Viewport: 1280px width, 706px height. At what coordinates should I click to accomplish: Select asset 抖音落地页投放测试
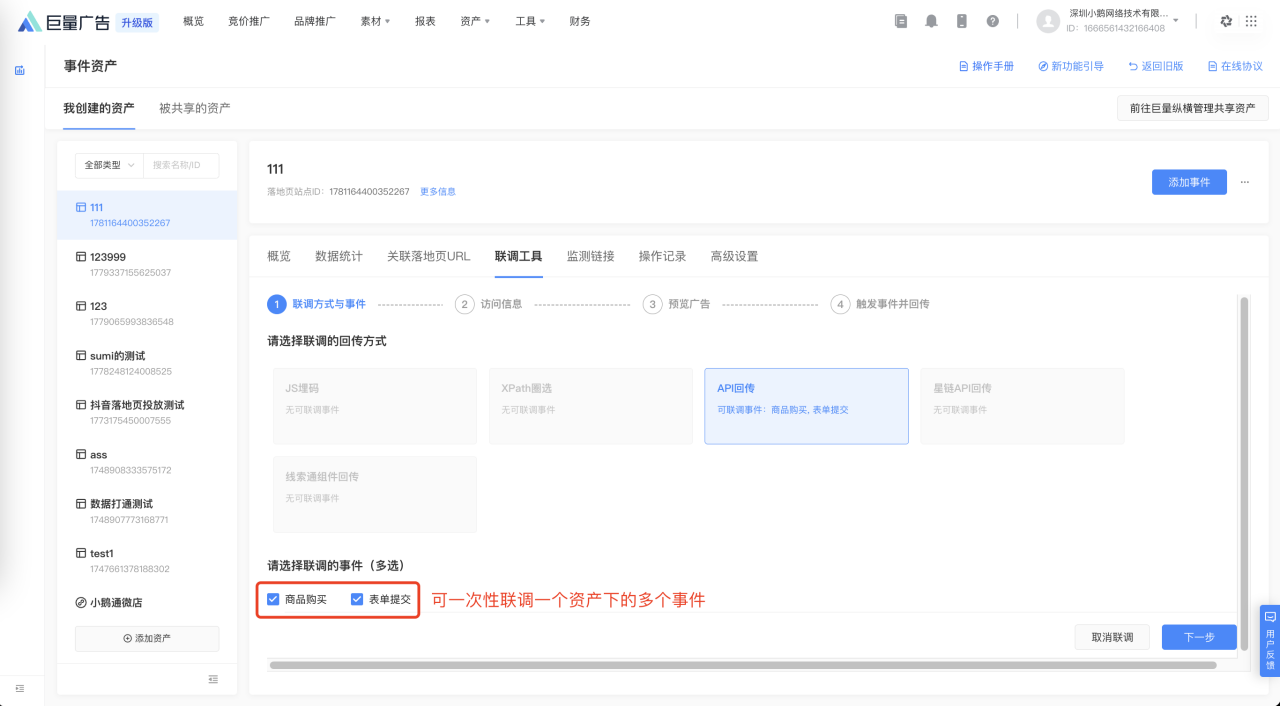pos(147,412)
